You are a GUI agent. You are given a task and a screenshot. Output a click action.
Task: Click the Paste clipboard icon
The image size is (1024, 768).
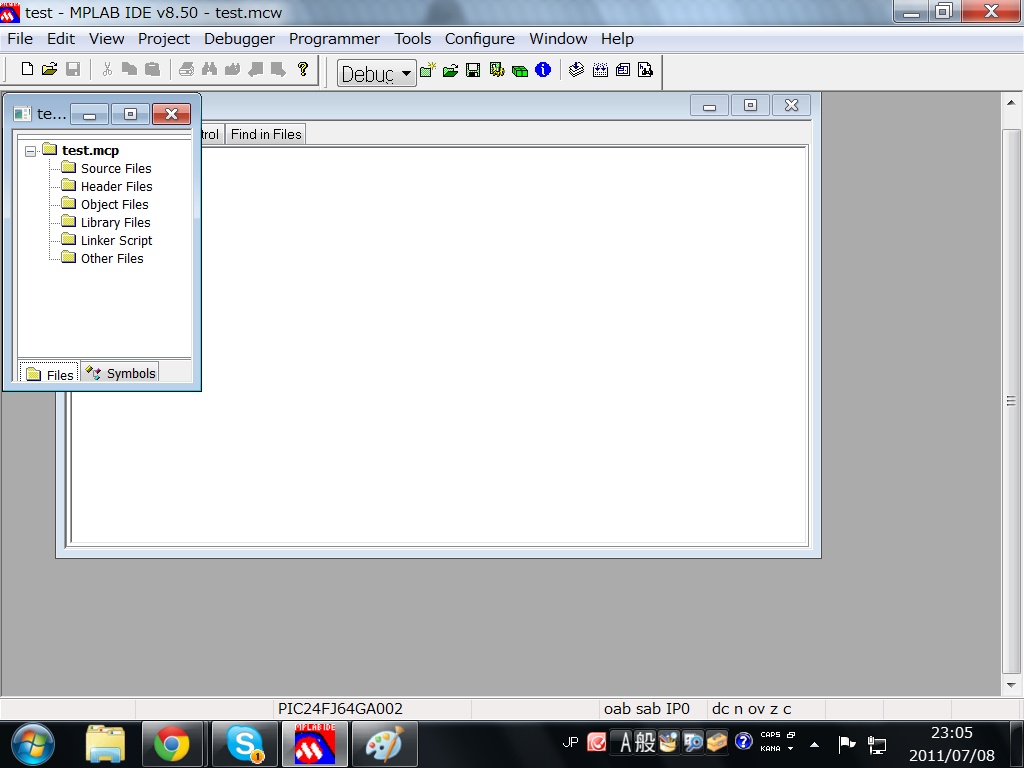point(152,69)
